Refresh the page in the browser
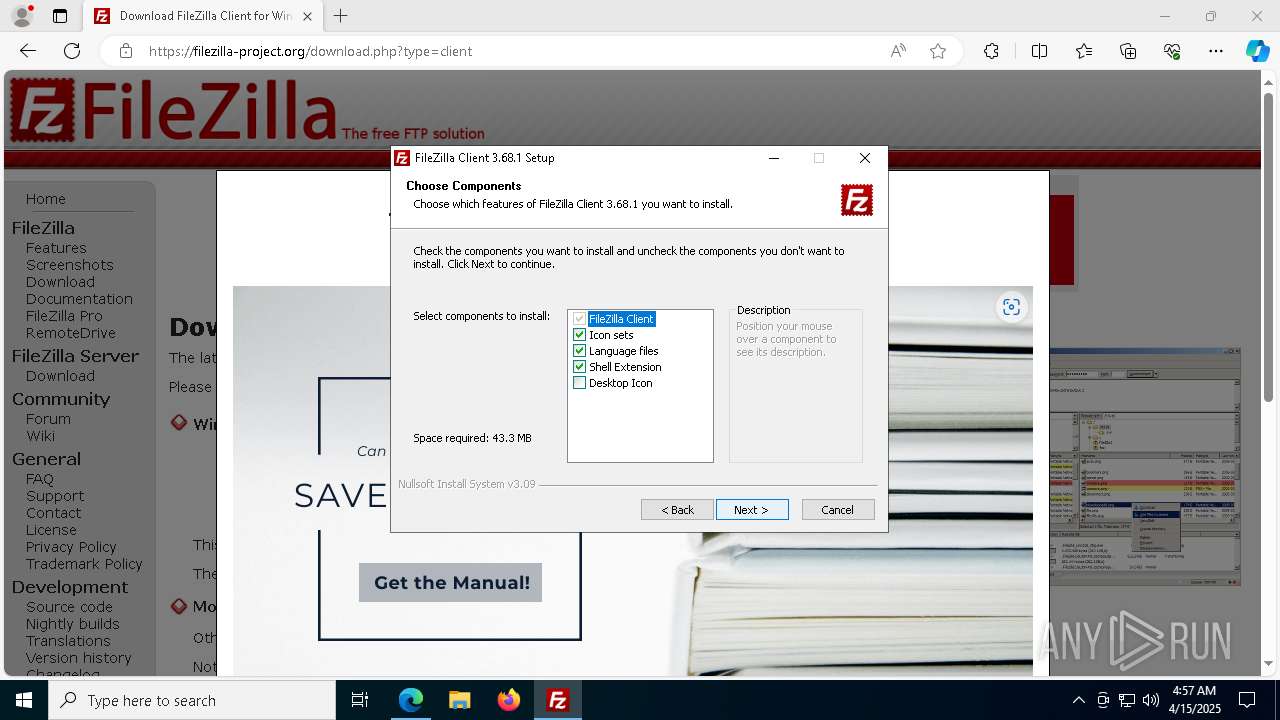Viewport: 1280px width, 720px height. pyautogui.click(x=72, y=51)
